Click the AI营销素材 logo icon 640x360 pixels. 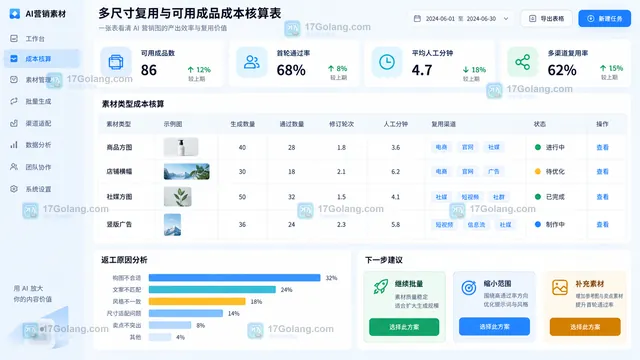click(15, 14)
